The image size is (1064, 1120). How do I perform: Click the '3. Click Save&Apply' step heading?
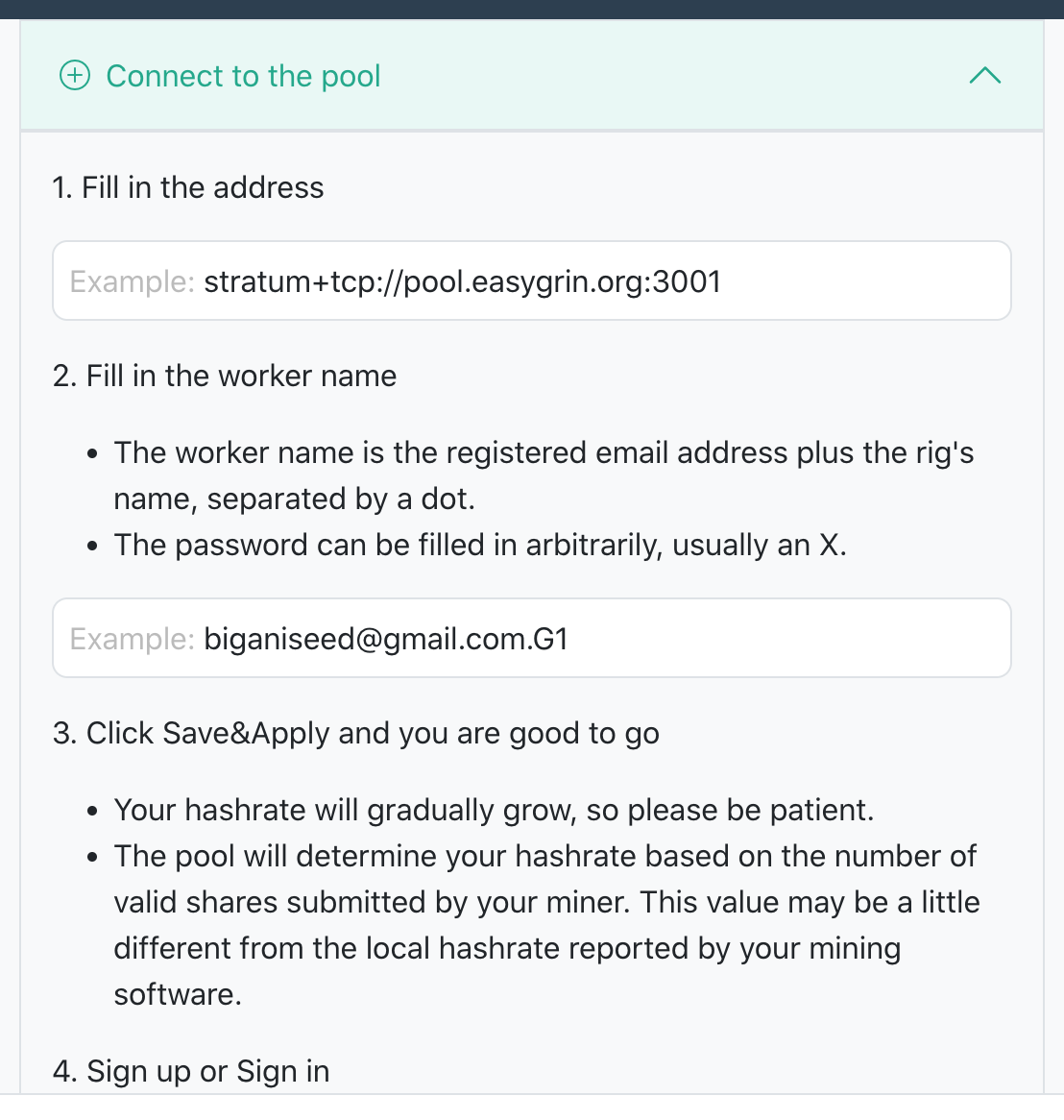click(355, 734)
